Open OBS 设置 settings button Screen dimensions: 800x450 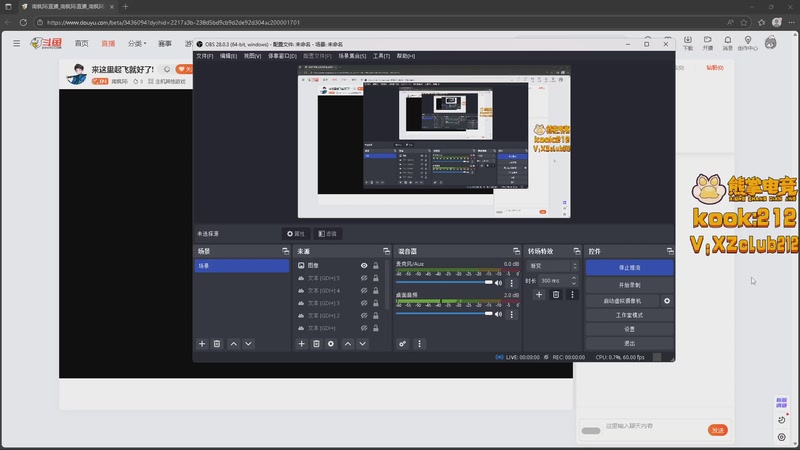[630, 329]
